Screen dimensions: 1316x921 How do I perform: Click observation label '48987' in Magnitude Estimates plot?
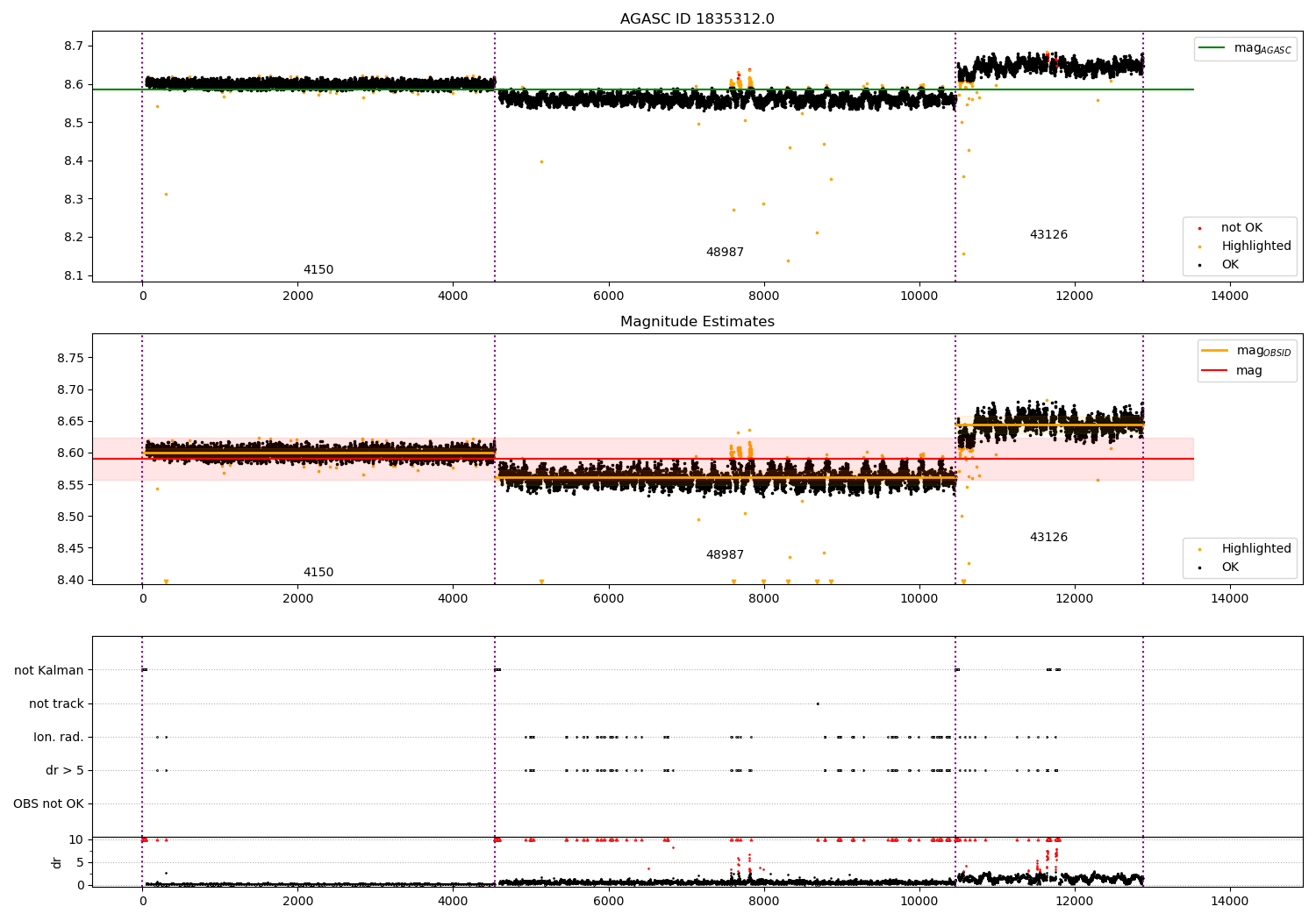pos(725,555)
